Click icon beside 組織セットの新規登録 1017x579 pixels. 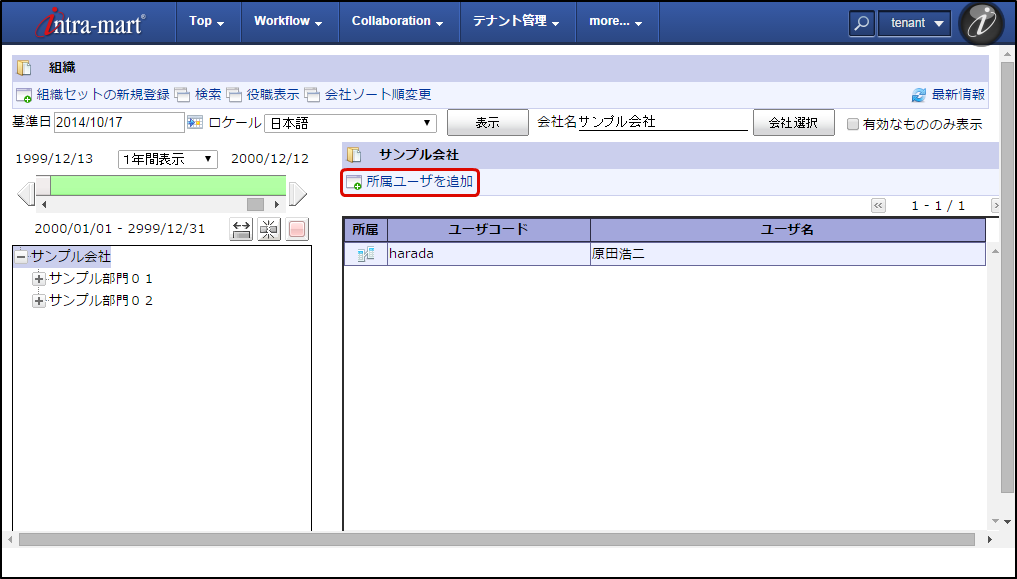pos(24,95)
